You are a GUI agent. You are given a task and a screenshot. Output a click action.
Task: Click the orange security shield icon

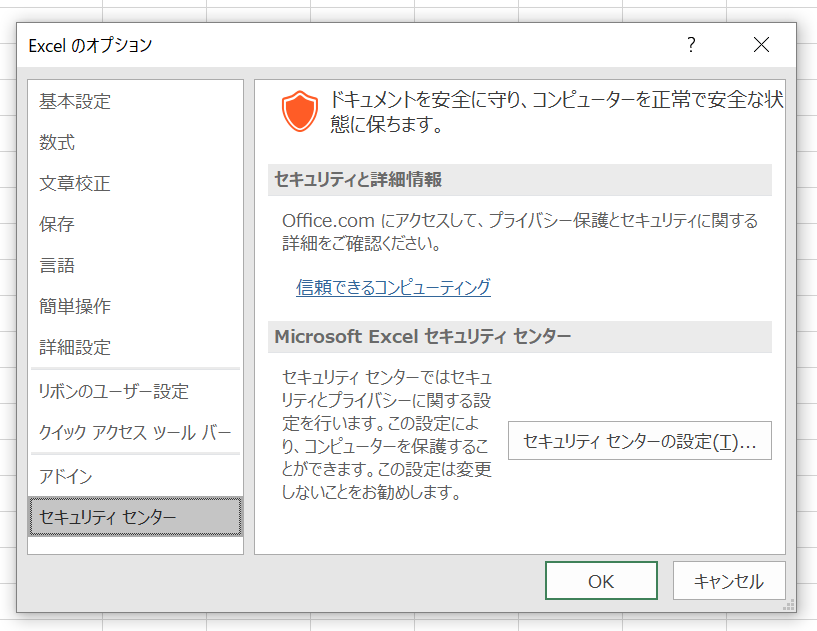tap(300, 111)
